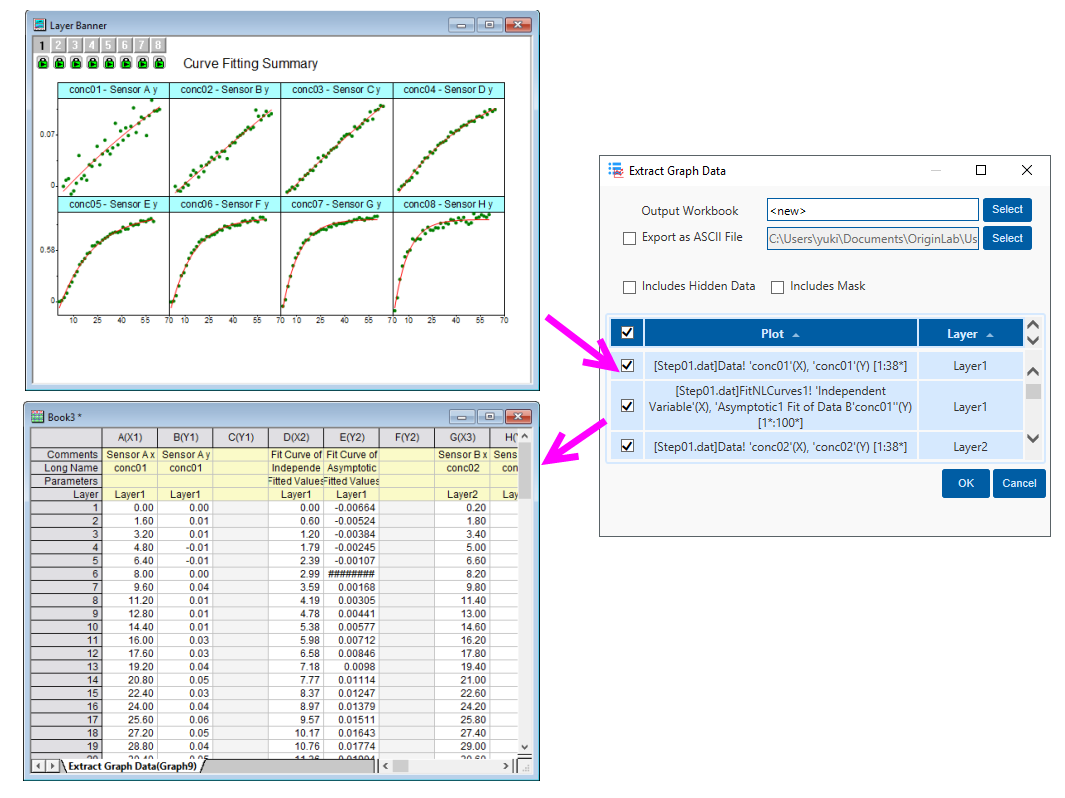
Task: Uncheck the select-all checkbox above the plot list
Action: [627, 332]
